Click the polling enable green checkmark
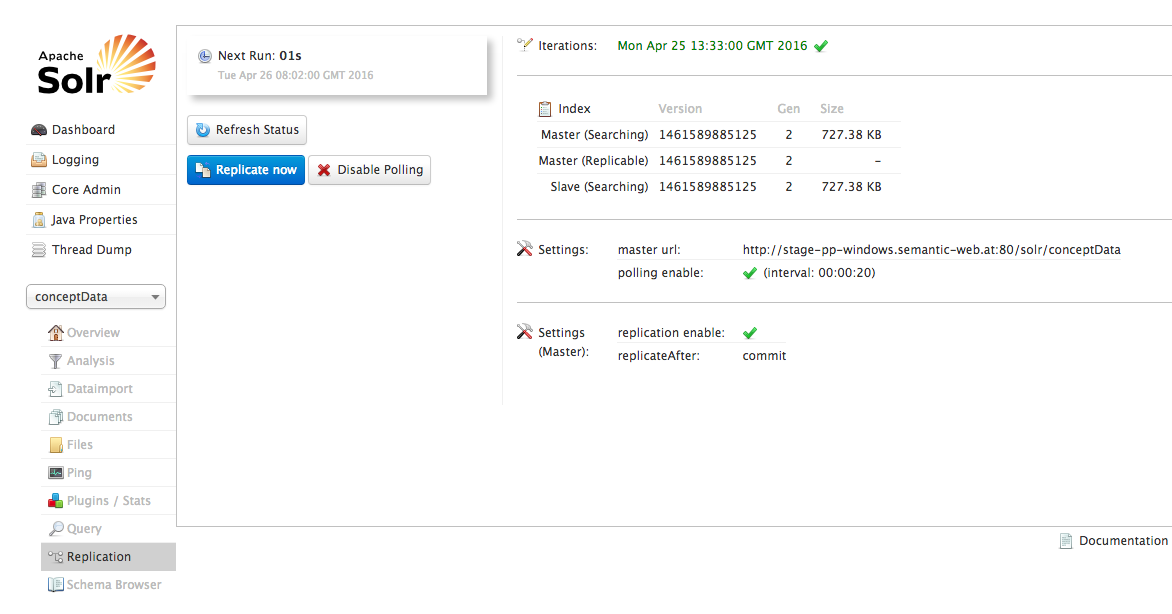Screen dimensions: 1172x614 tap(750, 274)
